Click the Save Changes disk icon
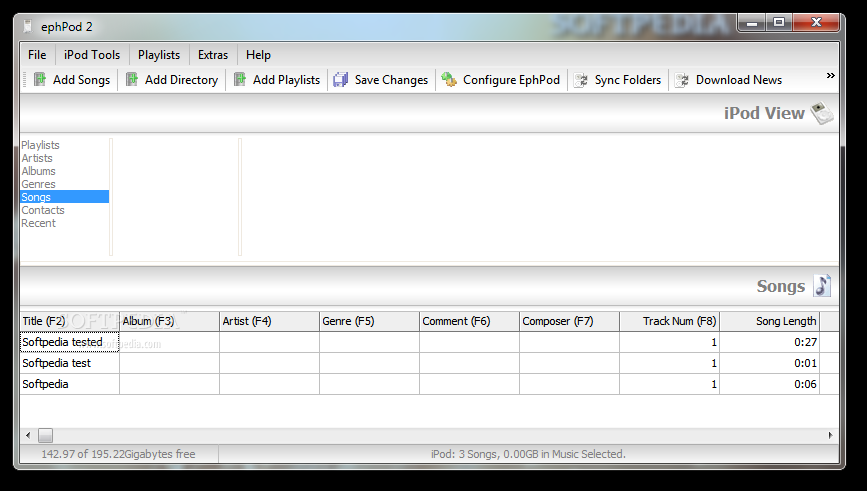Viewport: 867px width, 491px height. (341, 80)
